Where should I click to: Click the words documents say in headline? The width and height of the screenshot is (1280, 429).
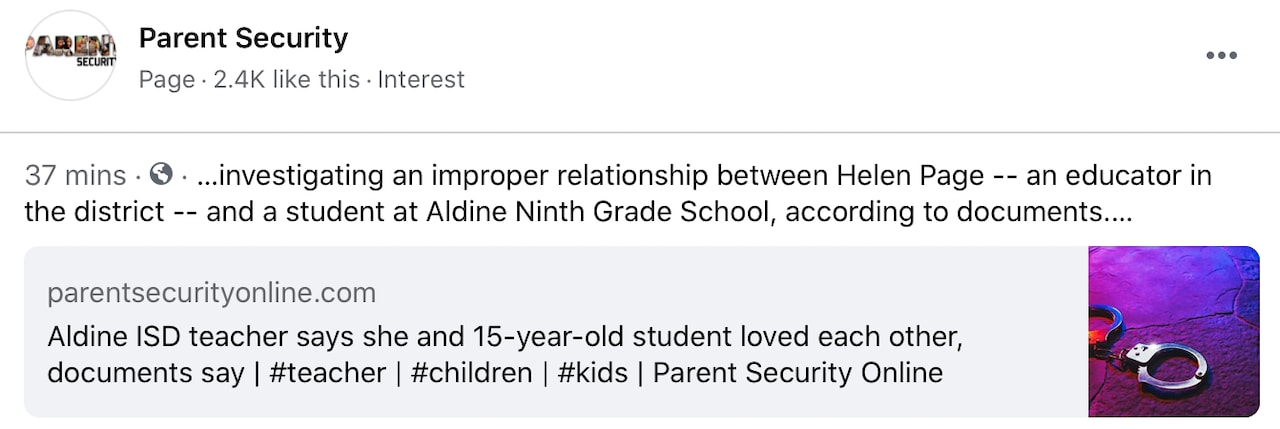[145, 373]
